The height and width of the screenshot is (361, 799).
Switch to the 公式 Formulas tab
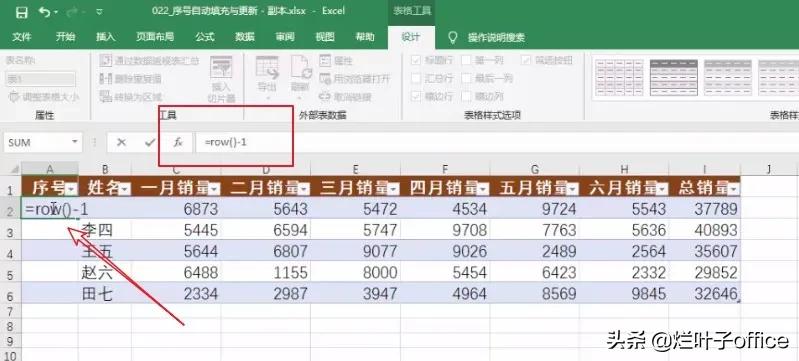(x=204, y=37)
